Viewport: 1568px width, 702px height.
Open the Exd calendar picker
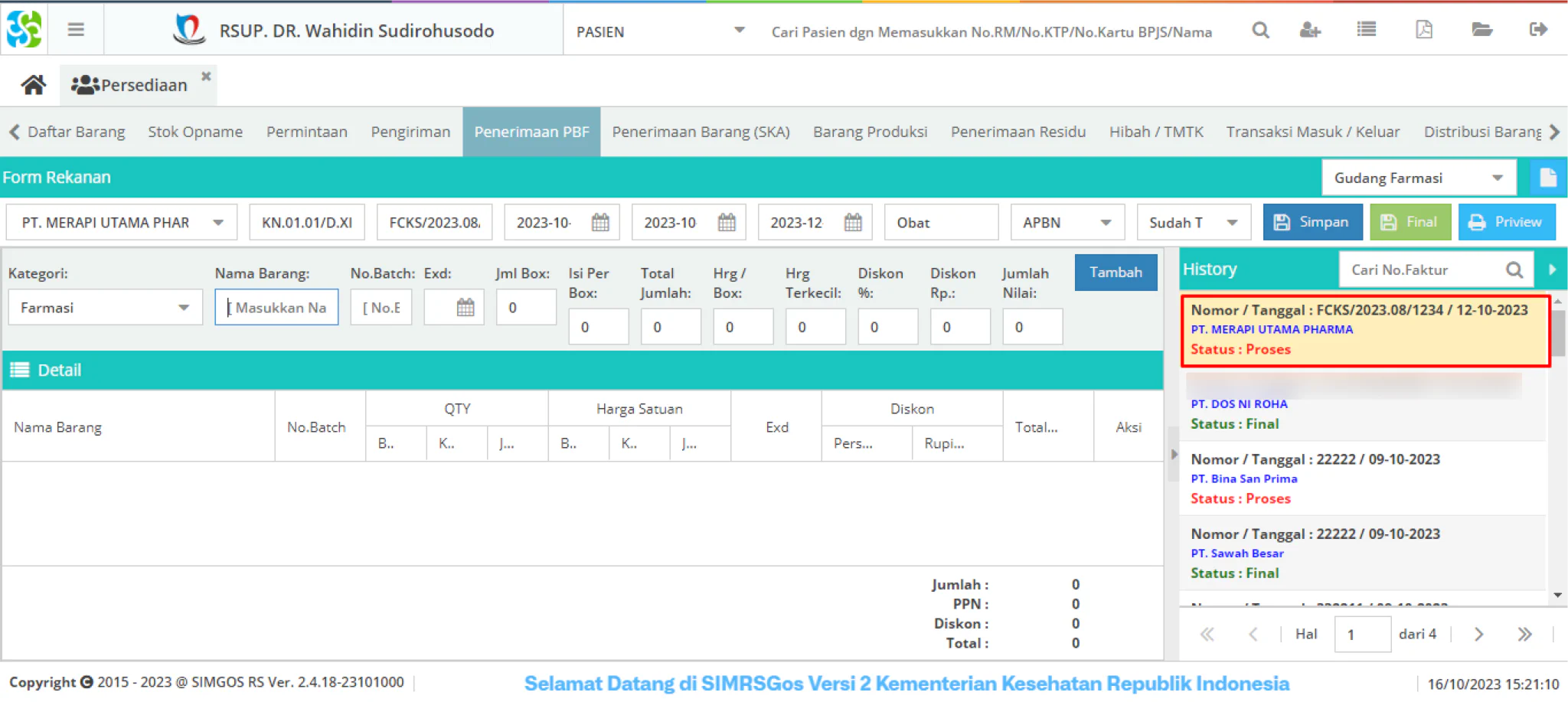(x=465, y=307)
